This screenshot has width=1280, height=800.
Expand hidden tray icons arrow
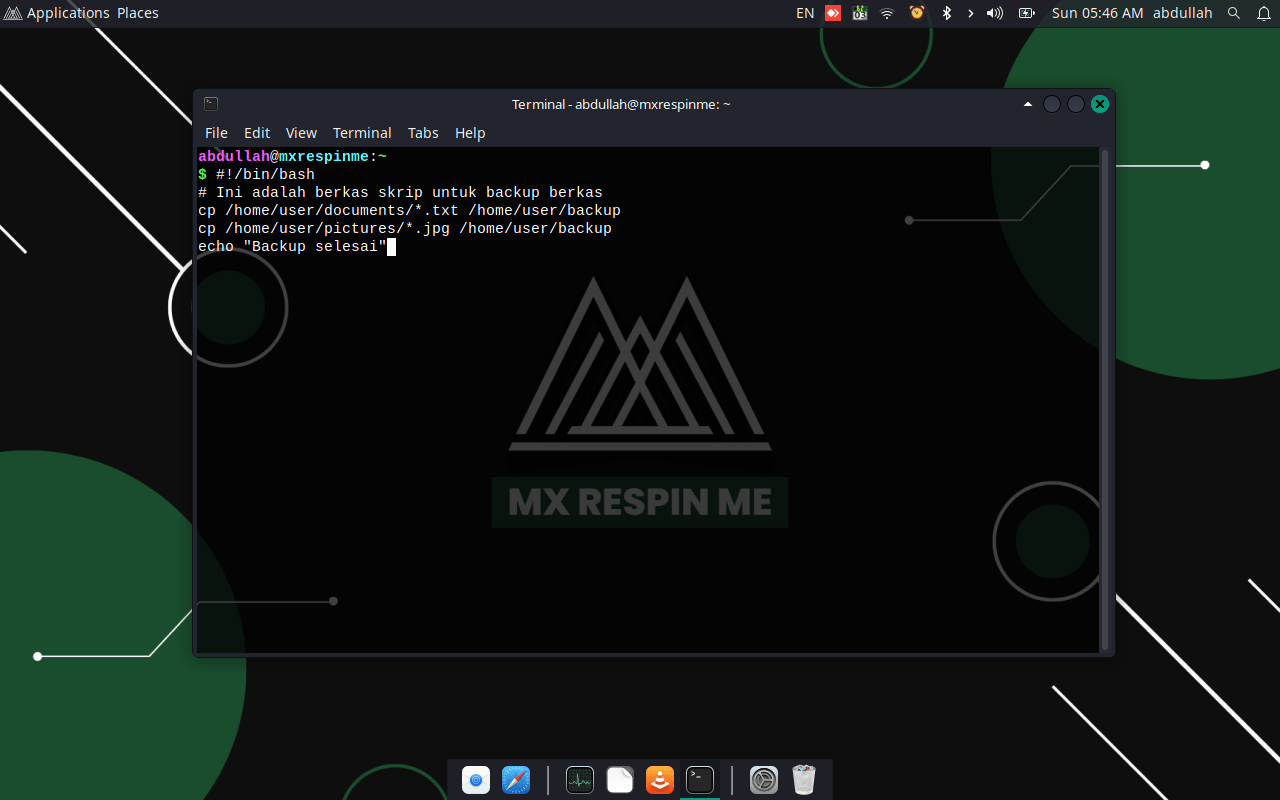click(970, 13)
